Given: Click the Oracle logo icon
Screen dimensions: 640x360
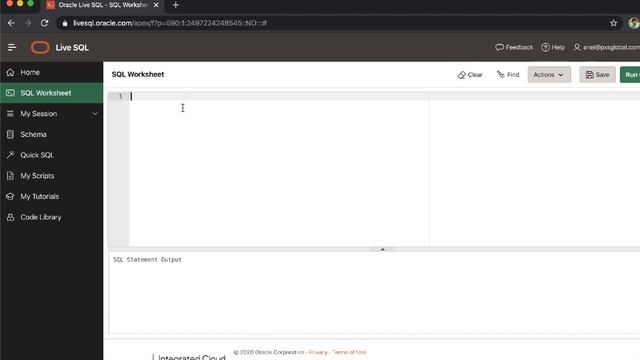Looking at the screenshot, I should (x=40, y=48).
